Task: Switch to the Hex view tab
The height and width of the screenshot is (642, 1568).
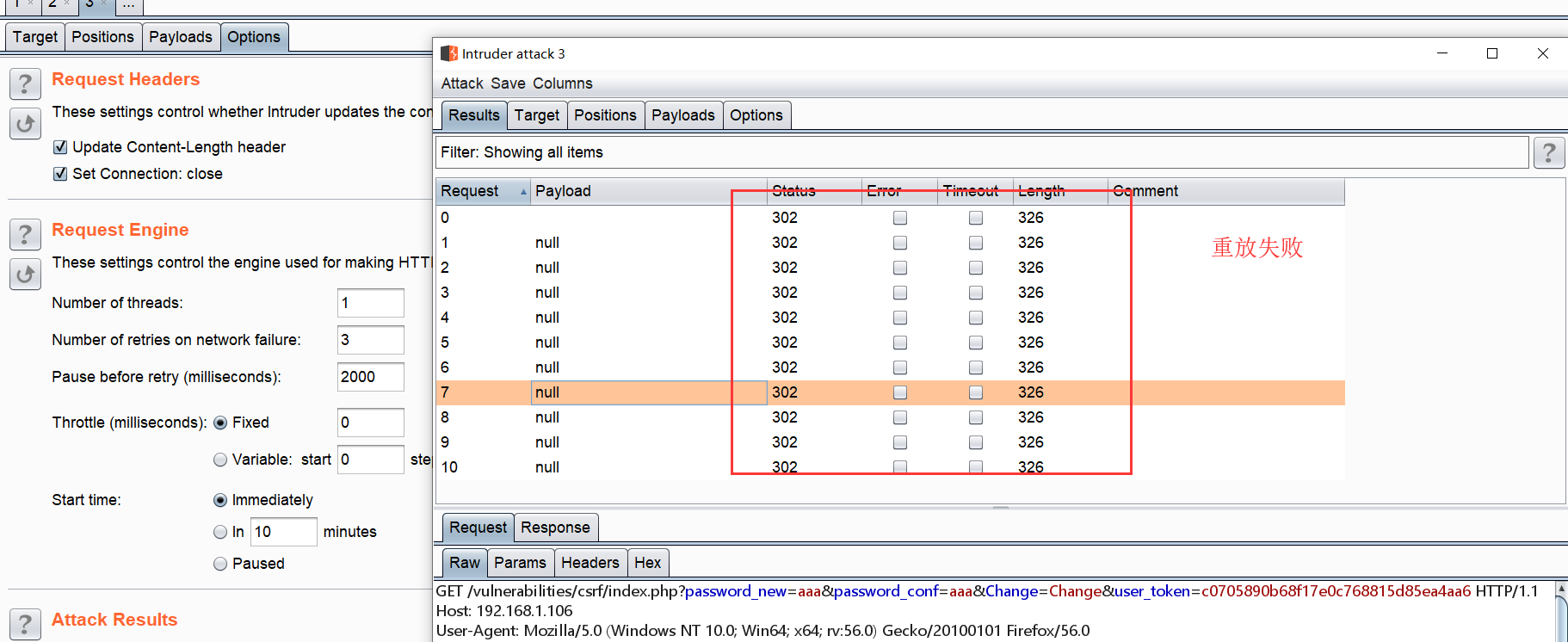Action: pos(647,563)
